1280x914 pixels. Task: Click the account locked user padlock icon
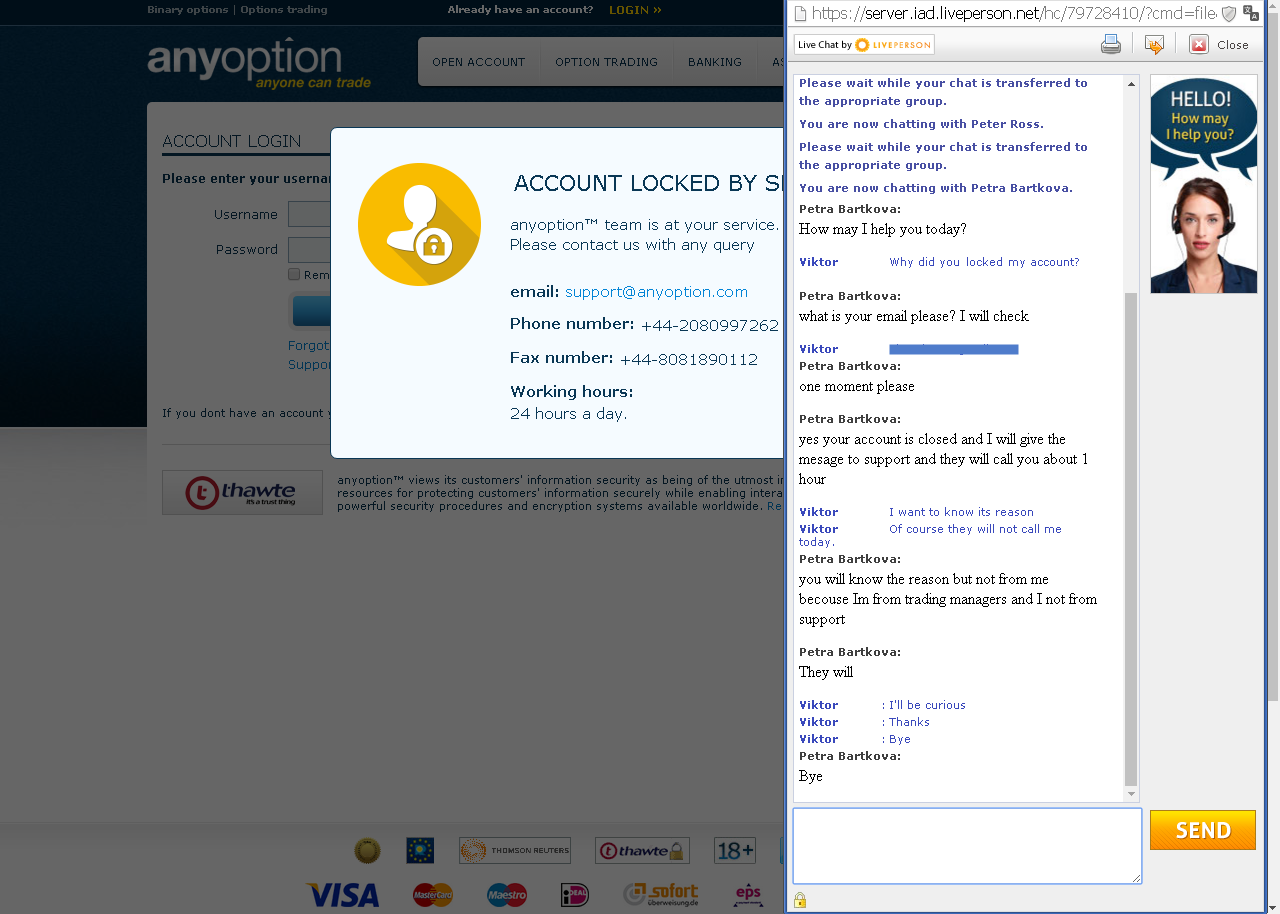click(419, 224)
